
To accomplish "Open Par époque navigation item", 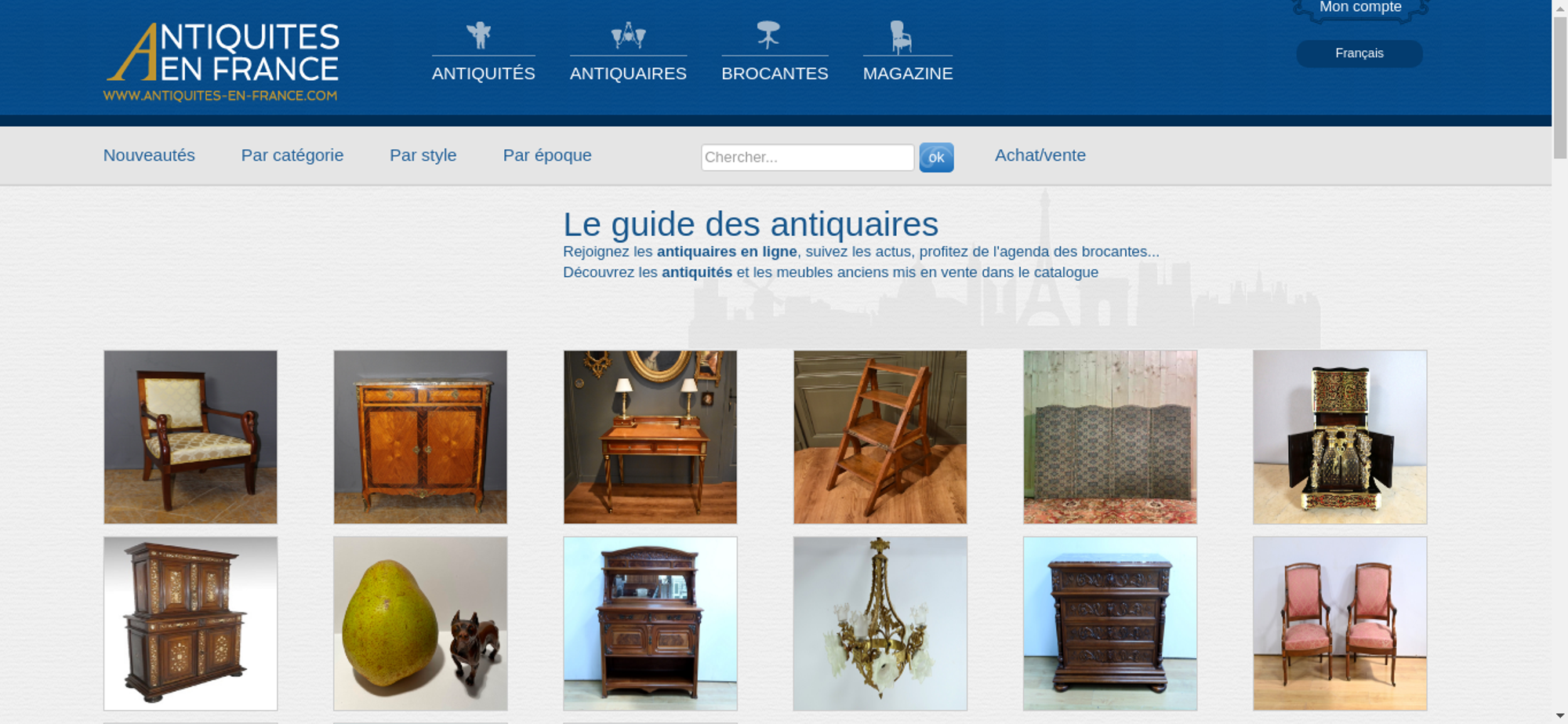I will point(547,155).
